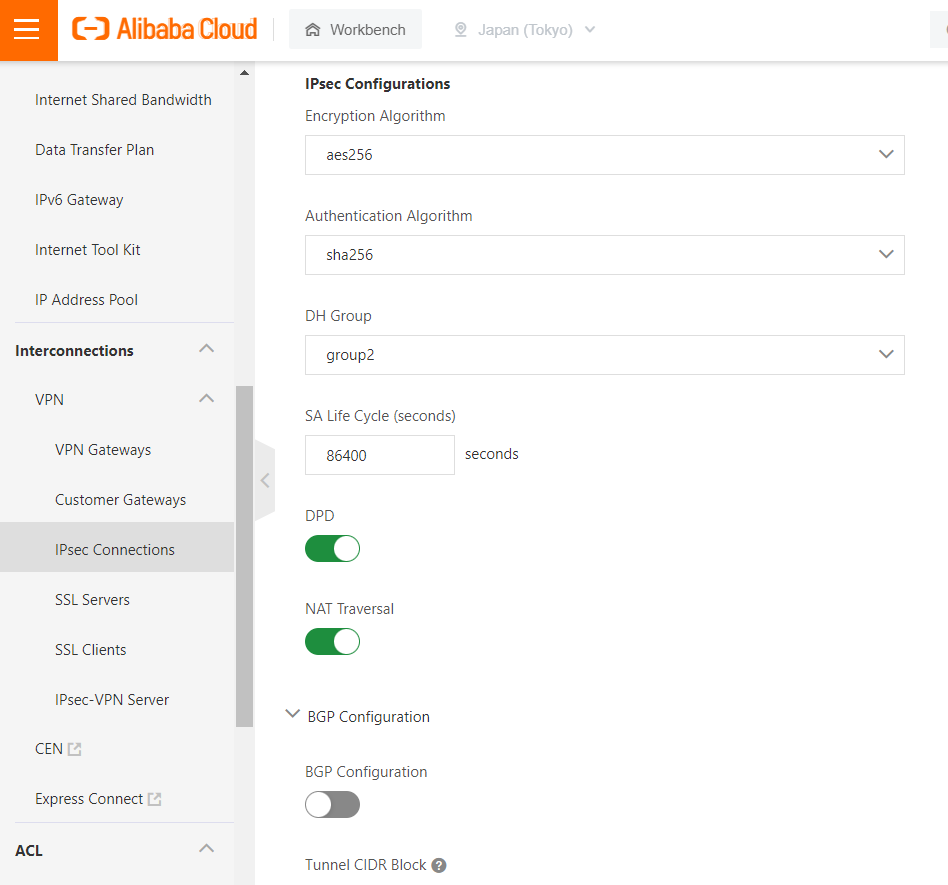Click the SA Life Cycle input field

point(379,455)
